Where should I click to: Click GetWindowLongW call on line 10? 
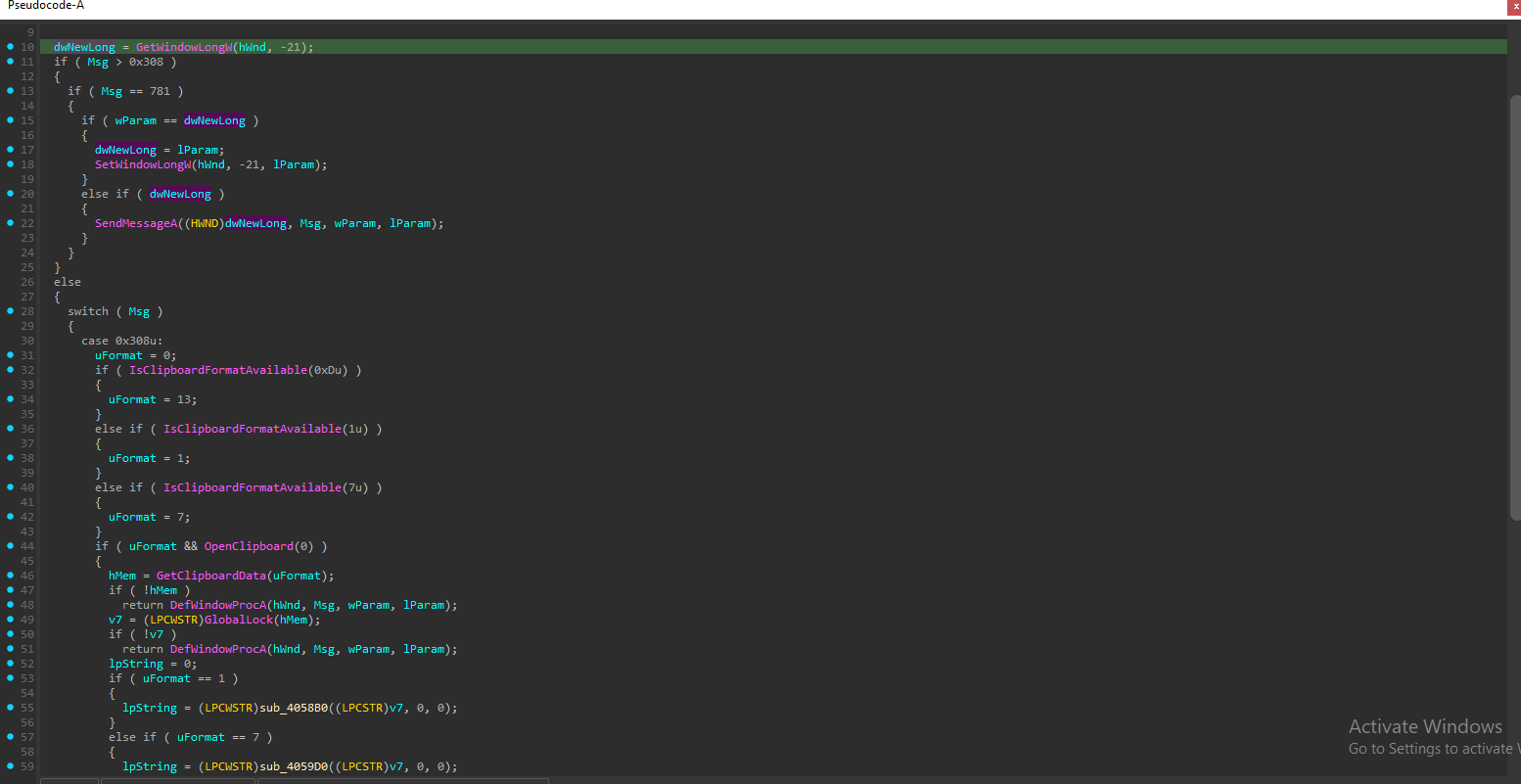184,47
